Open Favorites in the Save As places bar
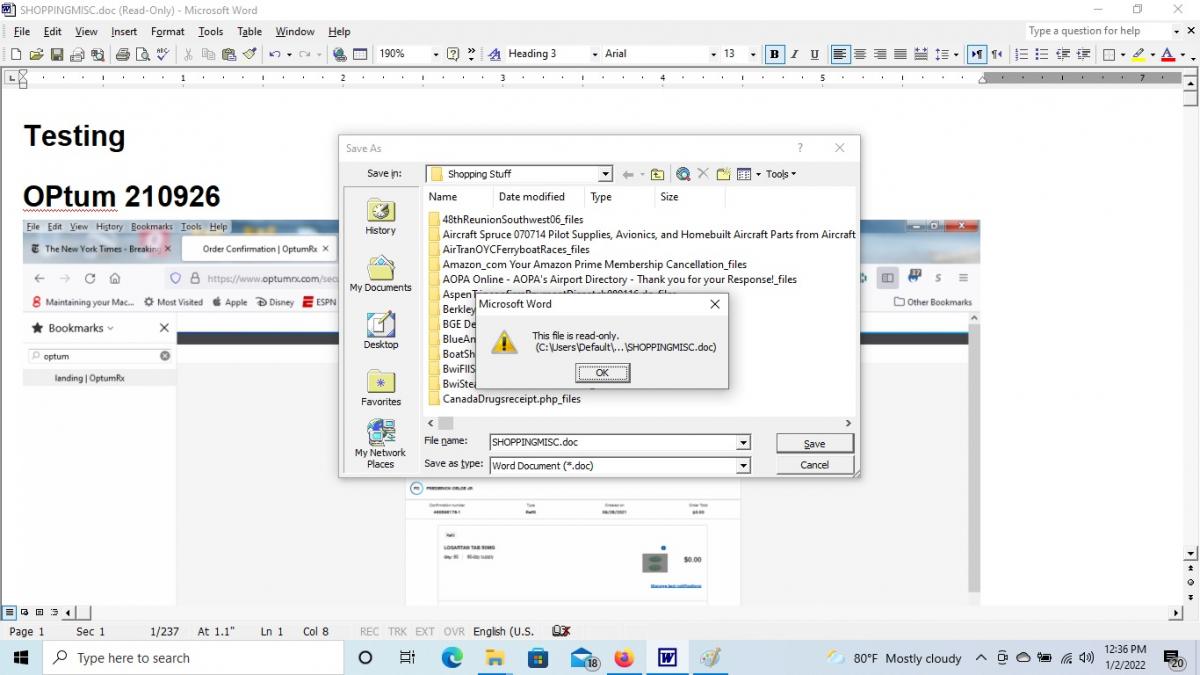 point(380,387)
